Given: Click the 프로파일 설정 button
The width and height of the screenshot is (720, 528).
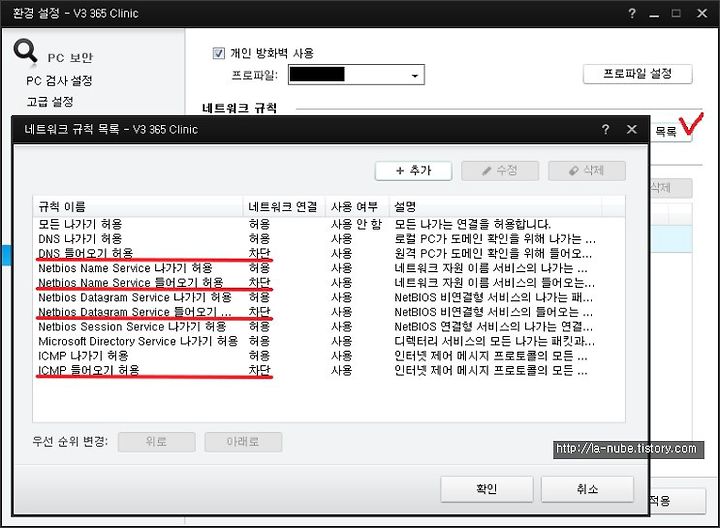Looking at the screenshot, I should [x=637, y=74].
